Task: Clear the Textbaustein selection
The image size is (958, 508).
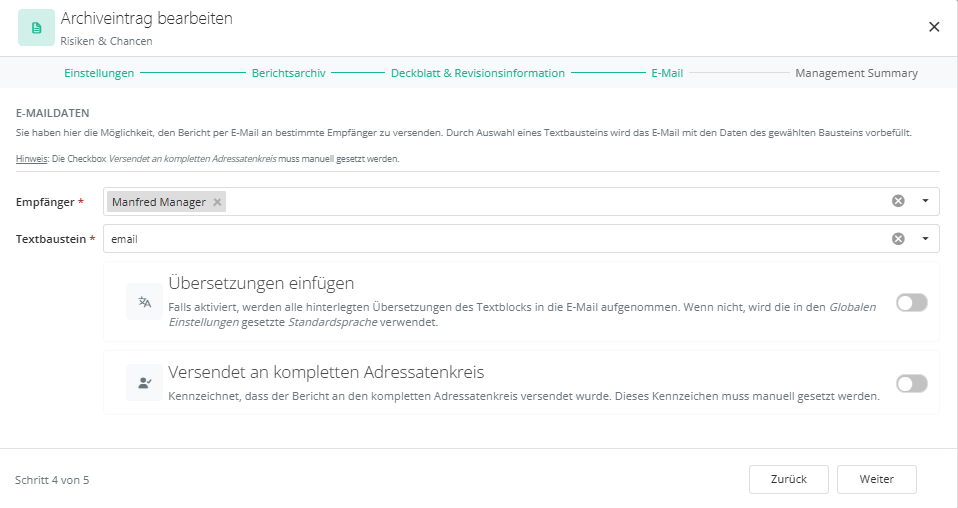Action: [898, 238]
